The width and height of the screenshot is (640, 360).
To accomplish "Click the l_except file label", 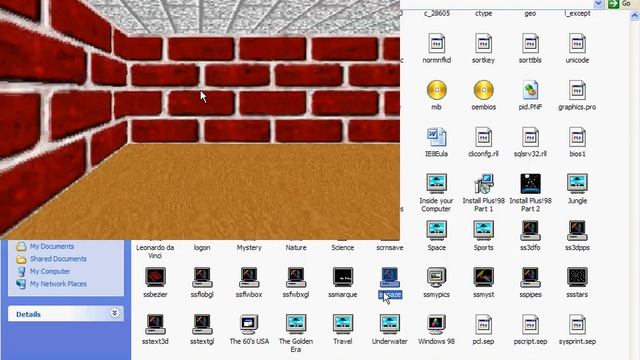I will pos(577,13).
